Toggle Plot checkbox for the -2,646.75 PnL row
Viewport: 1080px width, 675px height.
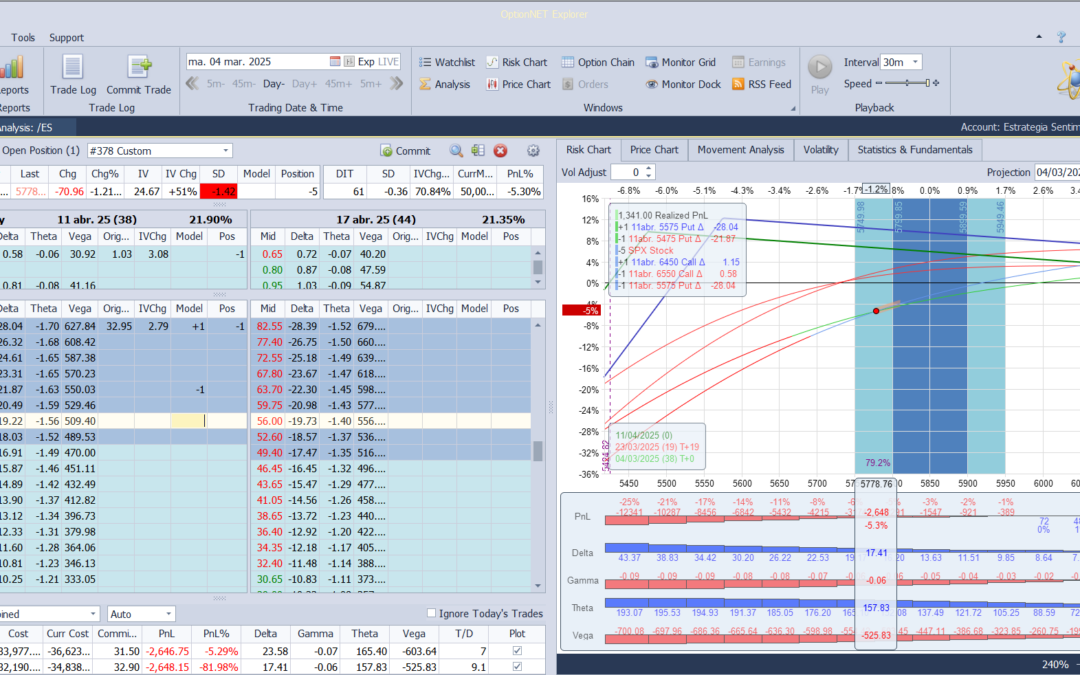pos(517,651)
